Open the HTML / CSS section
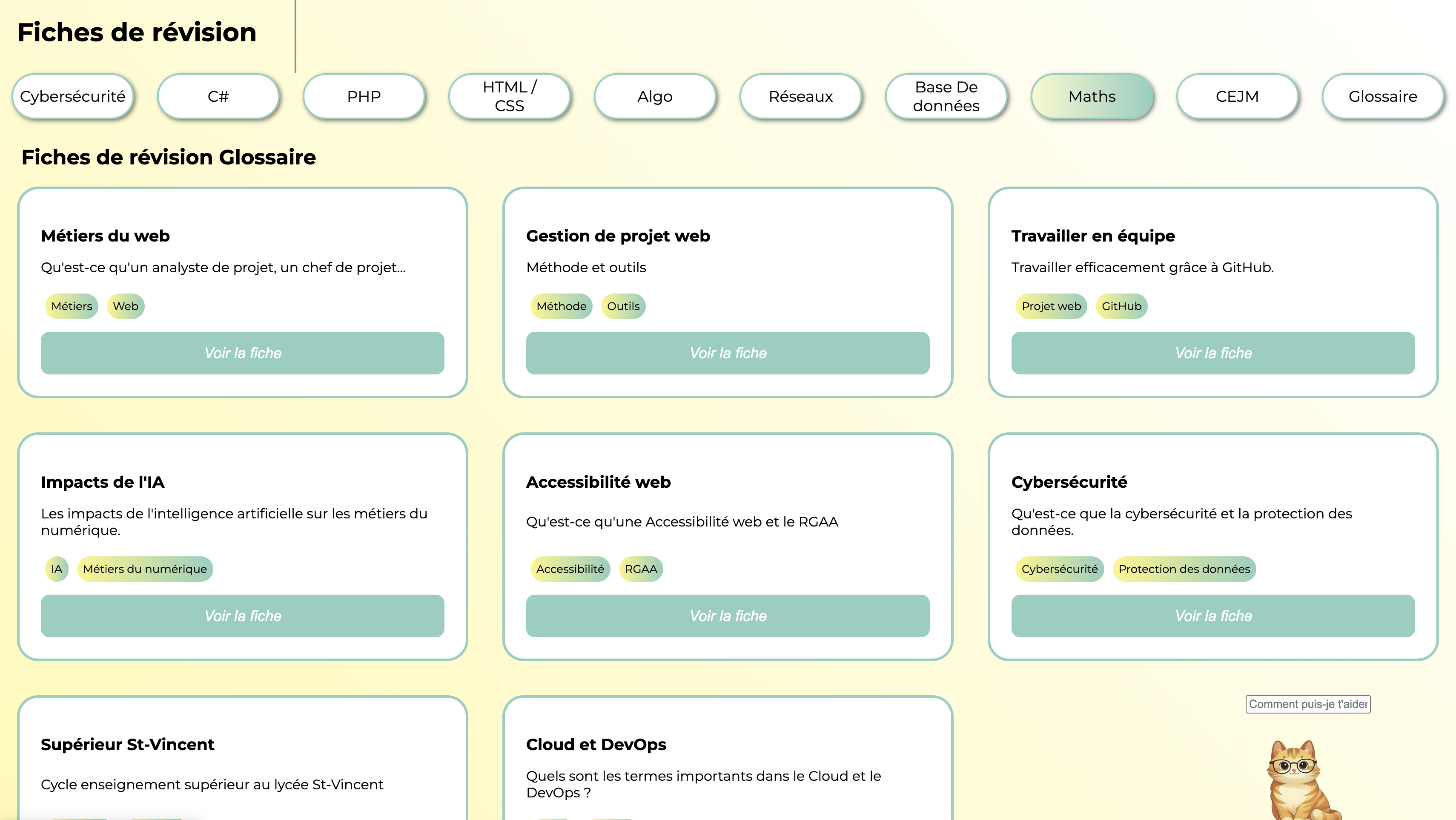The width and height of the screenshot is (1456, 820). [509, 96]
